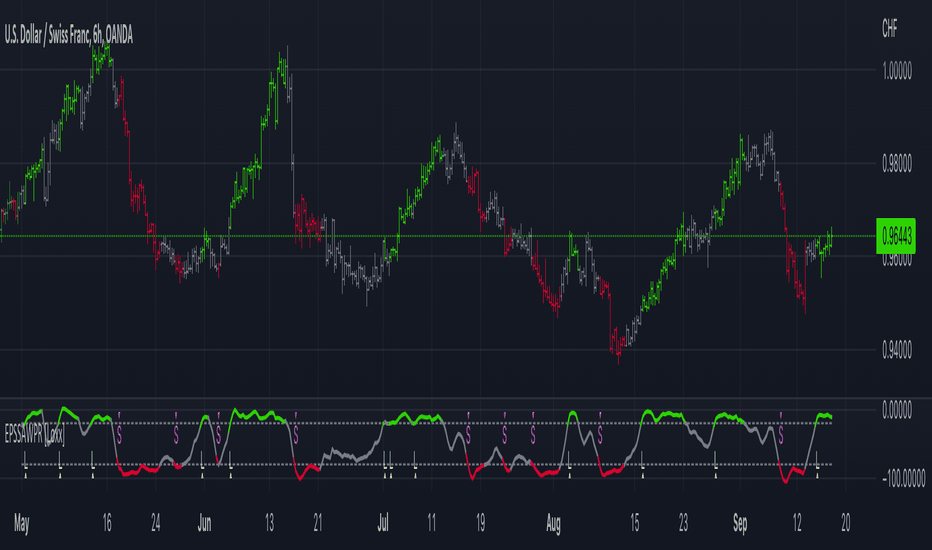Click the 0.94000 price axis label
The image size is (932, 550).
pyautogui.click(x=897, y=351)
